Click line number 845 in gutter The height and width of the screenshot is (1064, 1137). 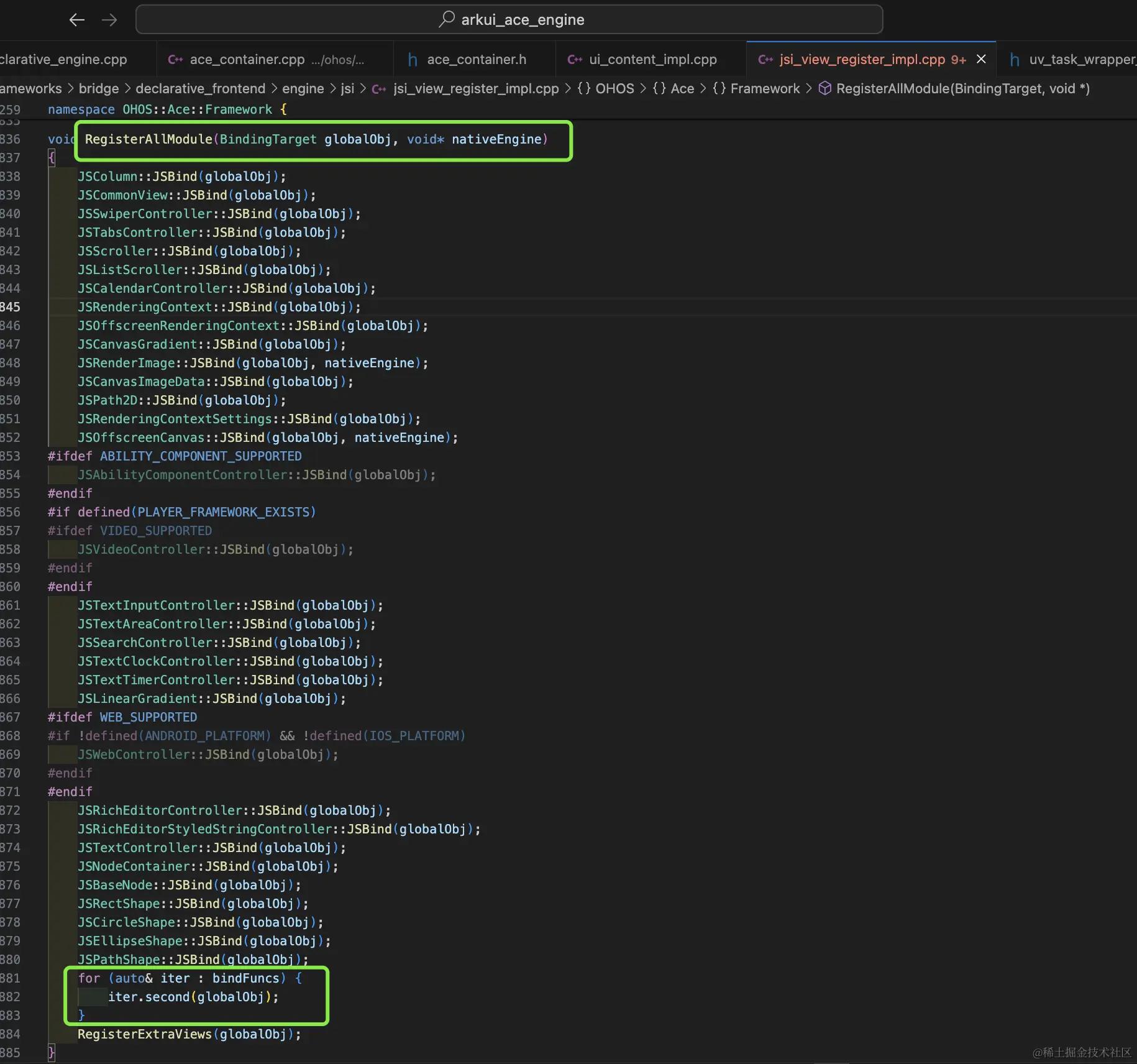(x=10, y=307)
